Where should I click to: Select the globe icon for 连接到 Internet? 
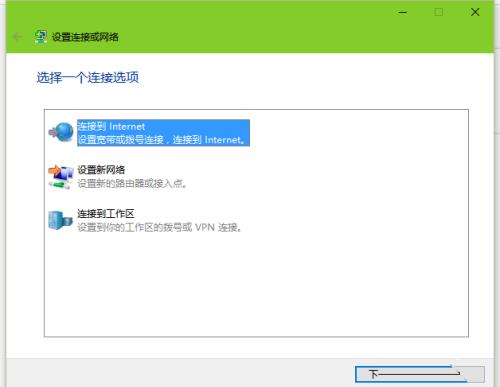(x=61, y=132)
